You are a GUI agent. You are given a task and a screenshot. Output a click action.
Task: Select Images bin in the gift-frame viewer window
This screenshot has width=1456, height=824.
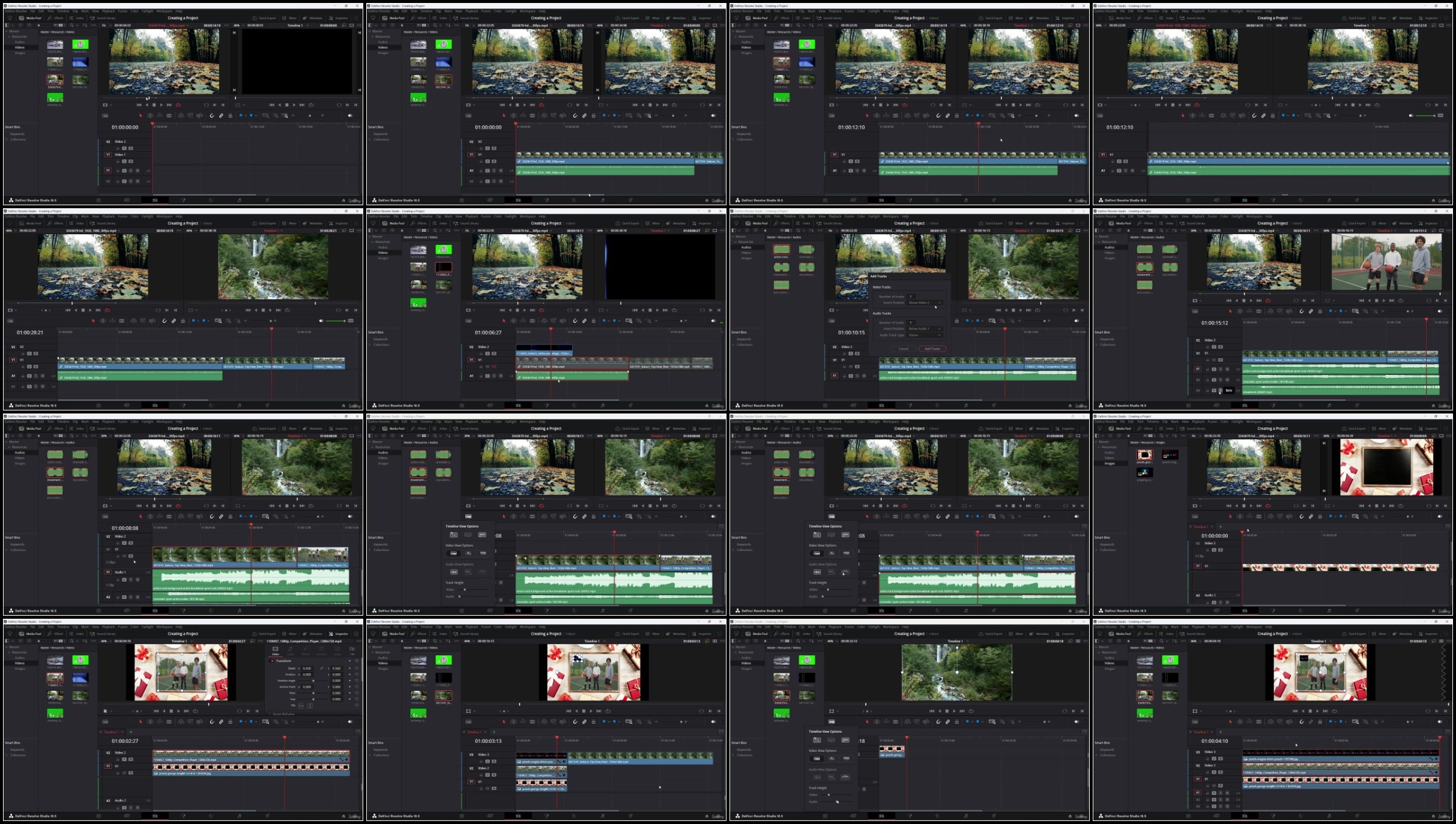click(x=1110, y=463)
